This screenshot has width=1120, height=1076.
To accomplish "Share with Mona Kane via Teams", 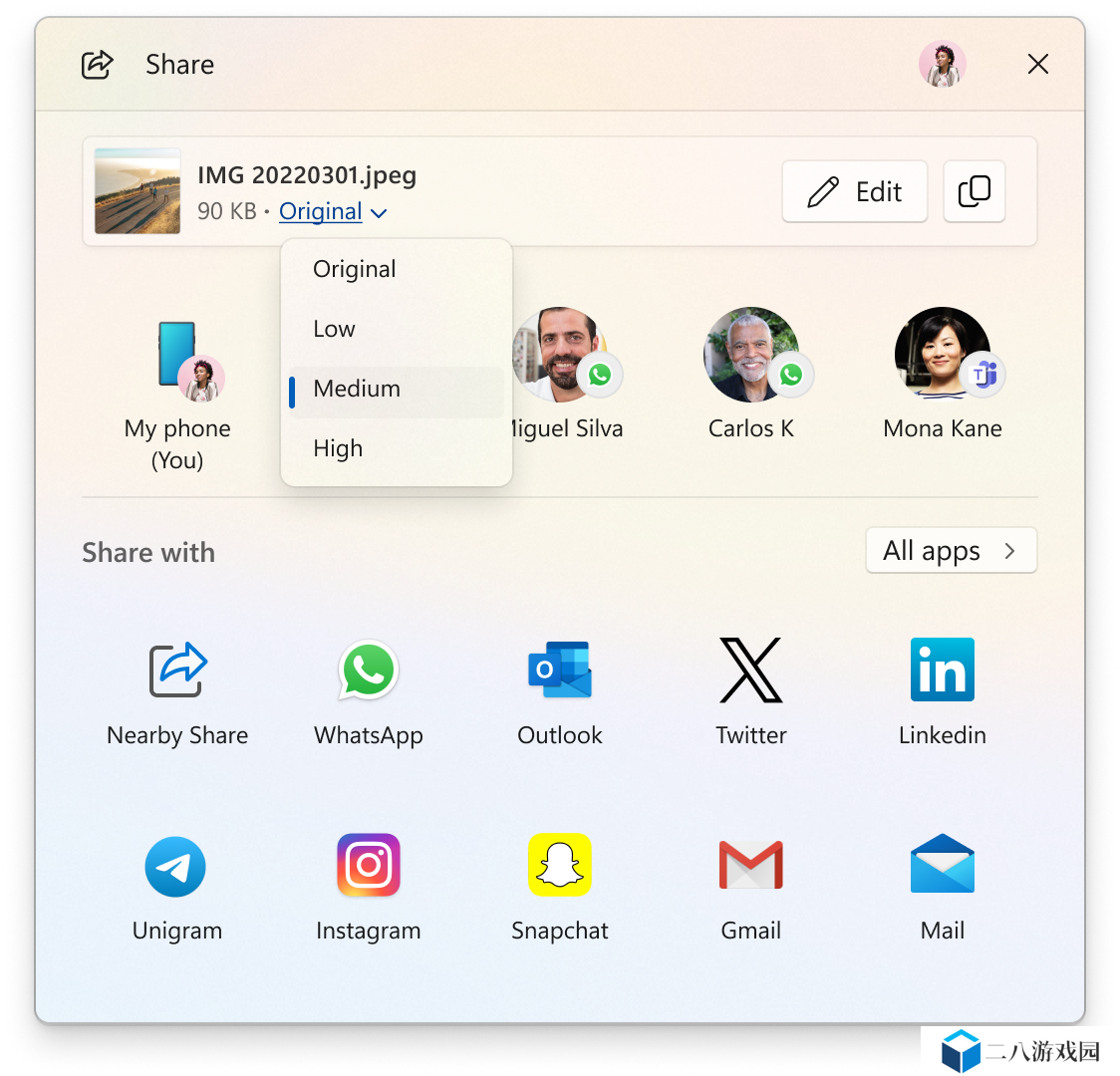I will [x=943, y=374].
